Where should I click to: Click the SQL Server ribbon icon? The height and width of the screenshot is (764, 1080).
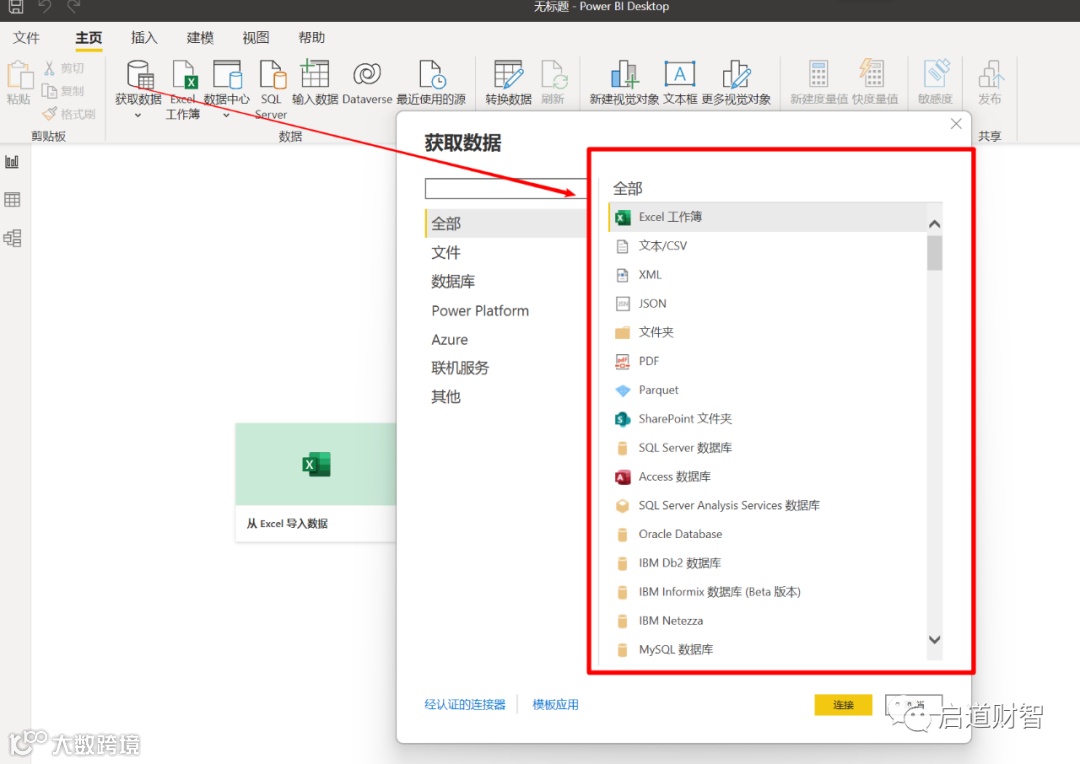272,74
